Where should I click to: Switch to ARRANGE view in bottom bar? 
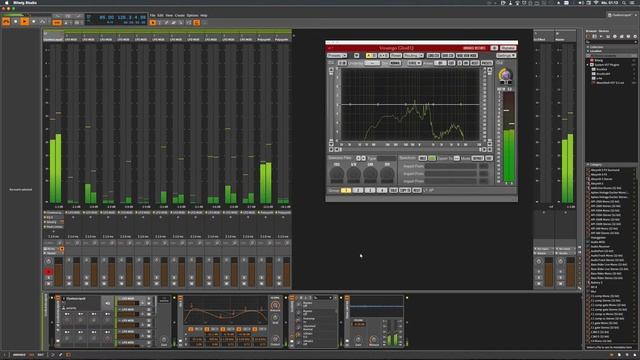(x=19, y=355)
